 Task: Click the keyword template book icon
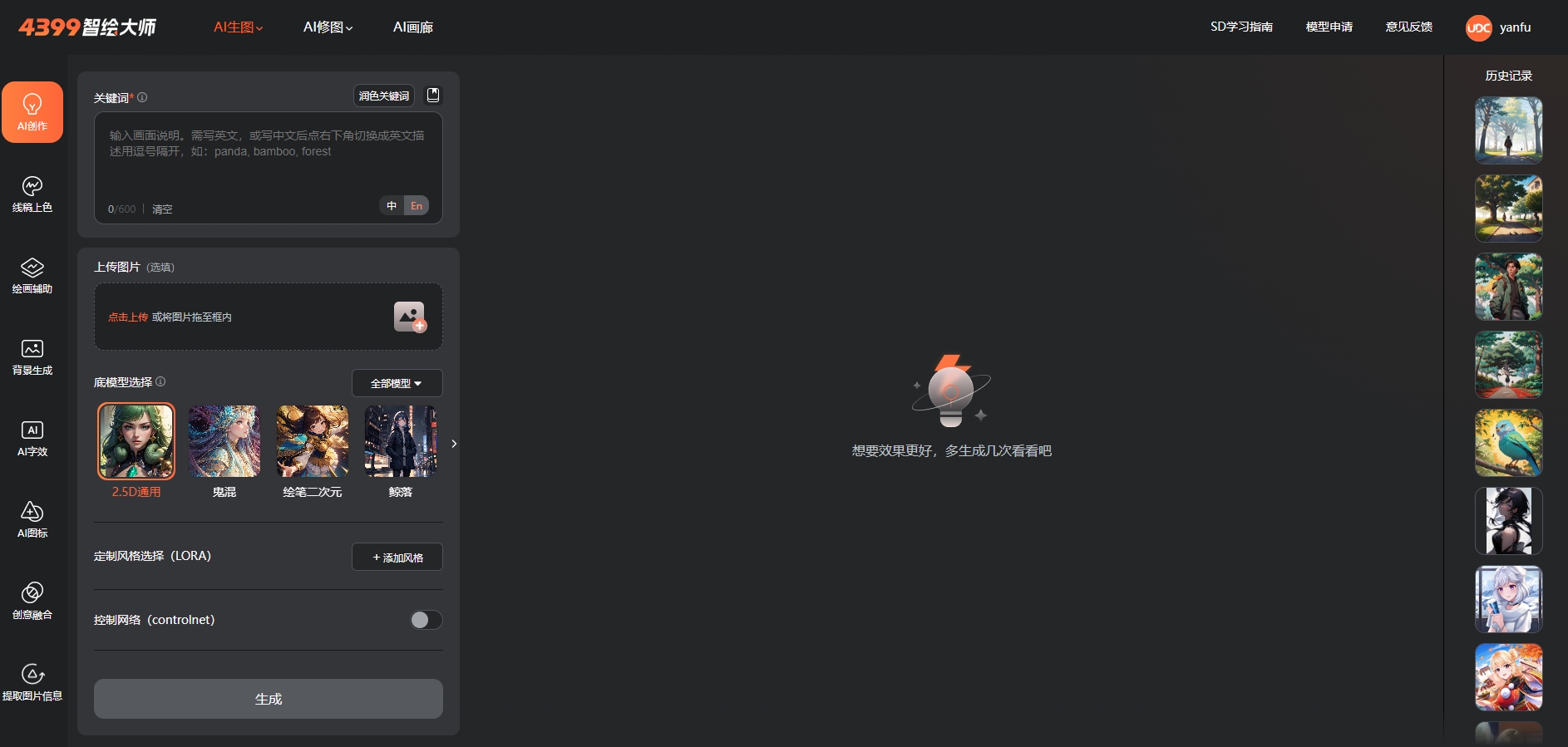(x=433, y=96)
